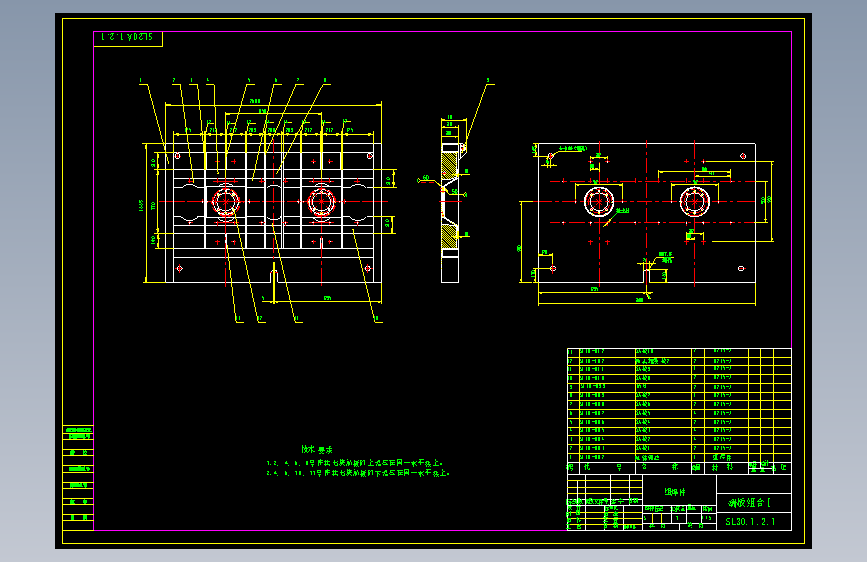Click the SL30.1.2.1 drawing number in title block
The image size is (867, 562).
(x=750, y=522)
